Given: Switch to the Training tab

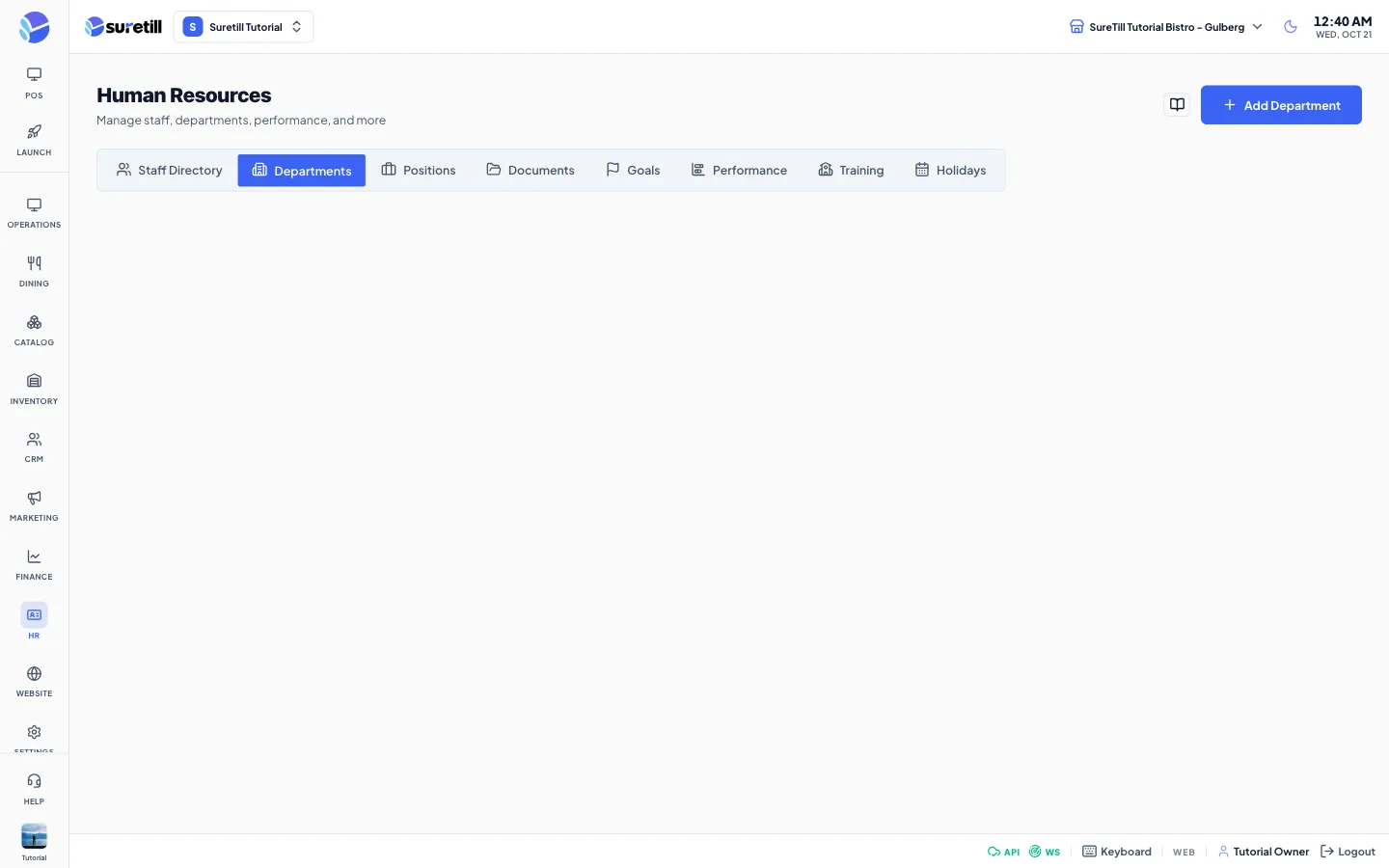Looking at the screenshot, I should pos(851,170).
